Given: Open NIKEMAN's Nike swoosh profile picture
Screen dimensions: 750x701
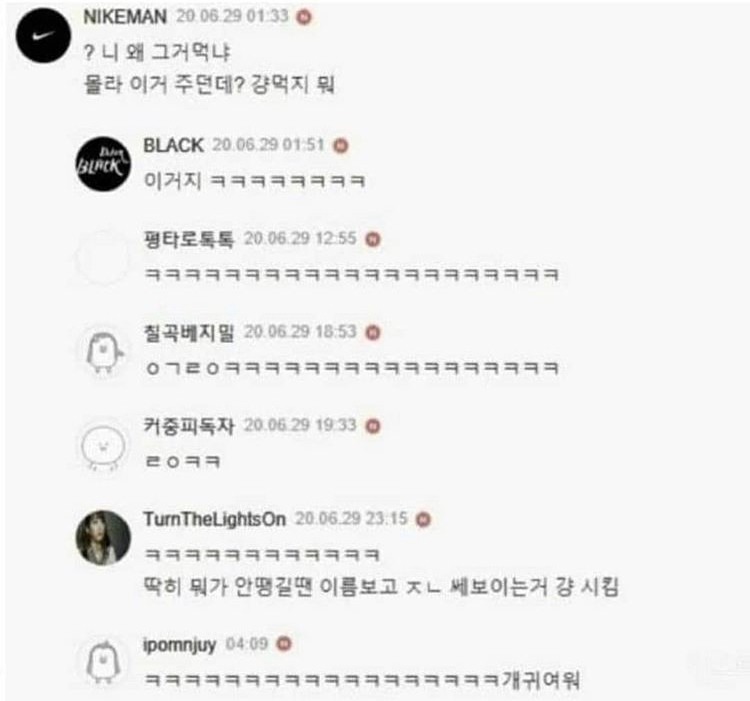Looking at the screenshot, I should coord(44,35).
